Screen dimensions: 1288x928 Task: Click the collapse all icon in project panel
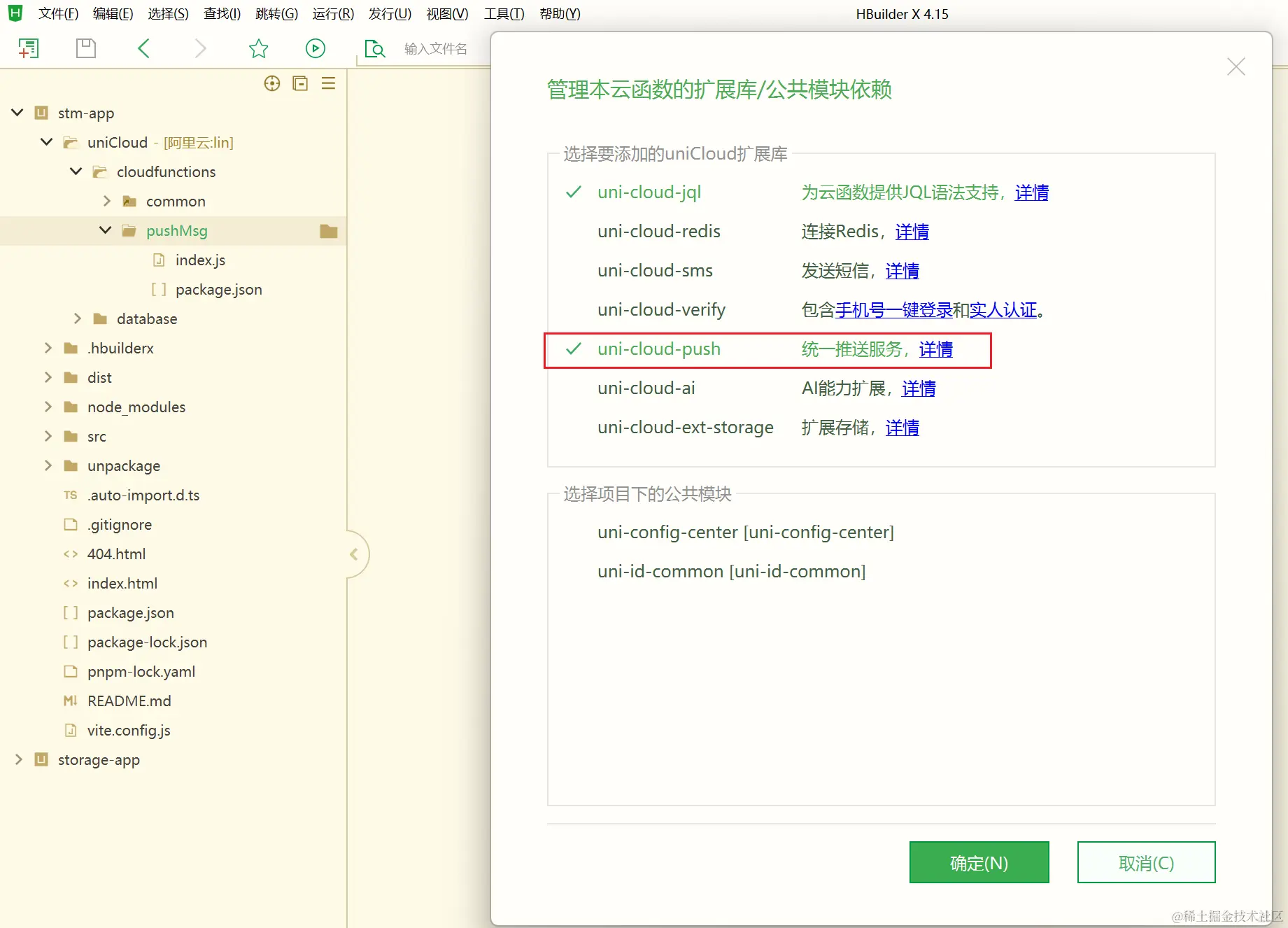pyautogui.click(x=300, y=84)
